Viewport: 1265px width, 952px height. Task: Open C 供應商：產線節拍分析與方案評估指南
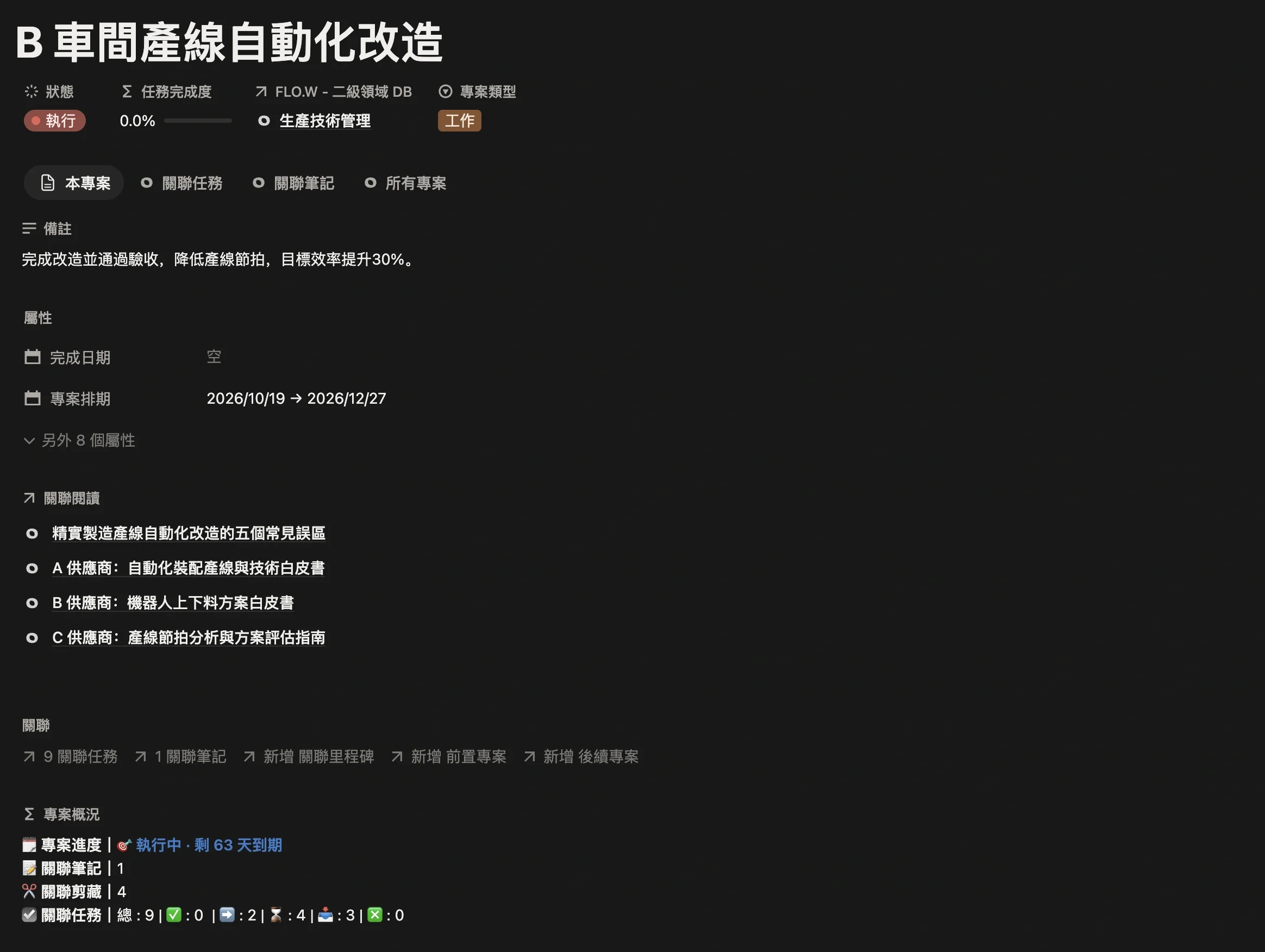click(x=189, y=638)
